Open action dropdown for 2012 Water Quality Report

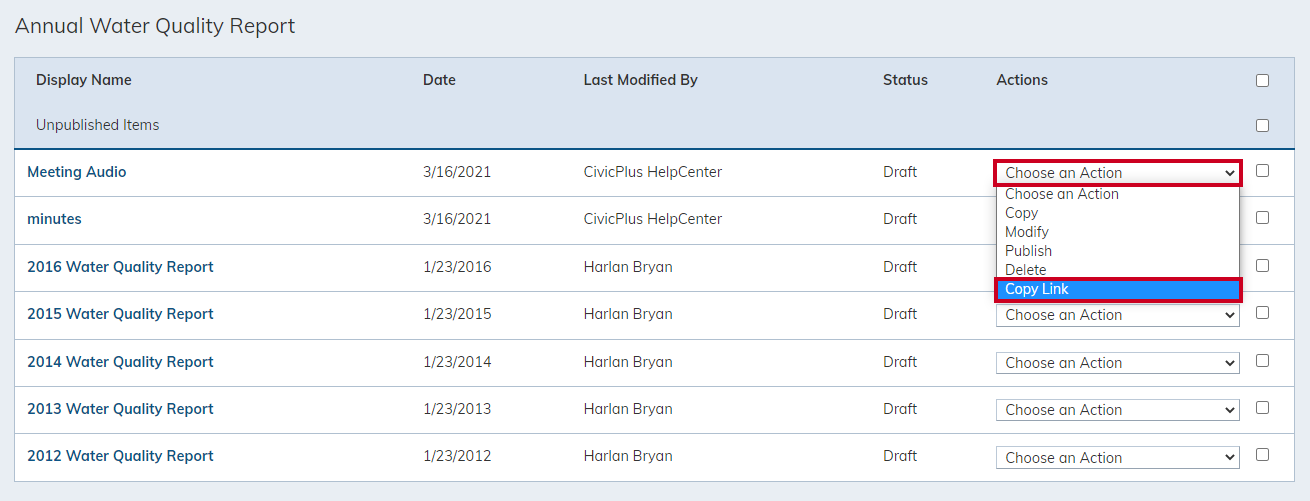1117,458
